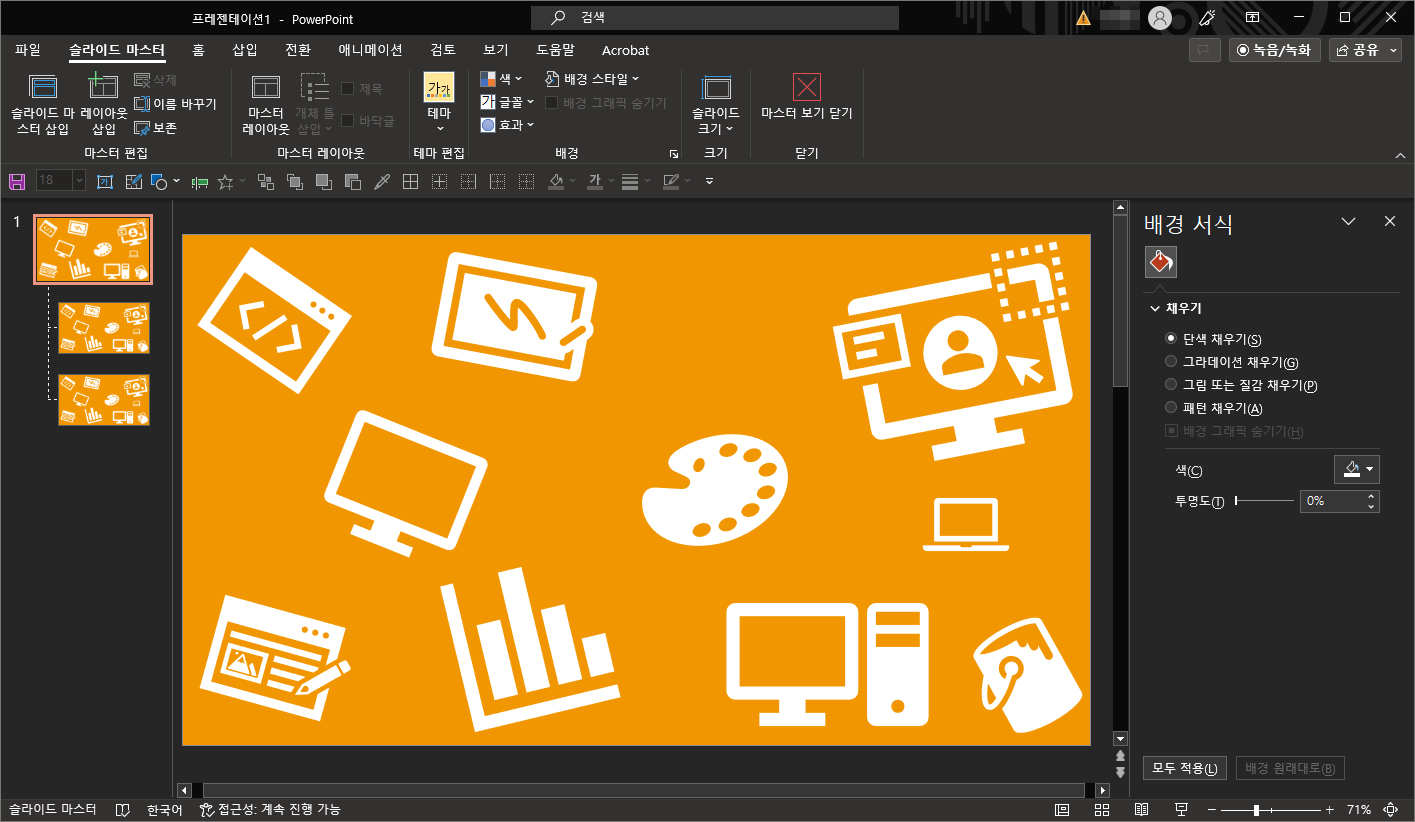The image size is (1415, 822).
Task: Click reading view icon in status bar
Action: click(1141, 809)
